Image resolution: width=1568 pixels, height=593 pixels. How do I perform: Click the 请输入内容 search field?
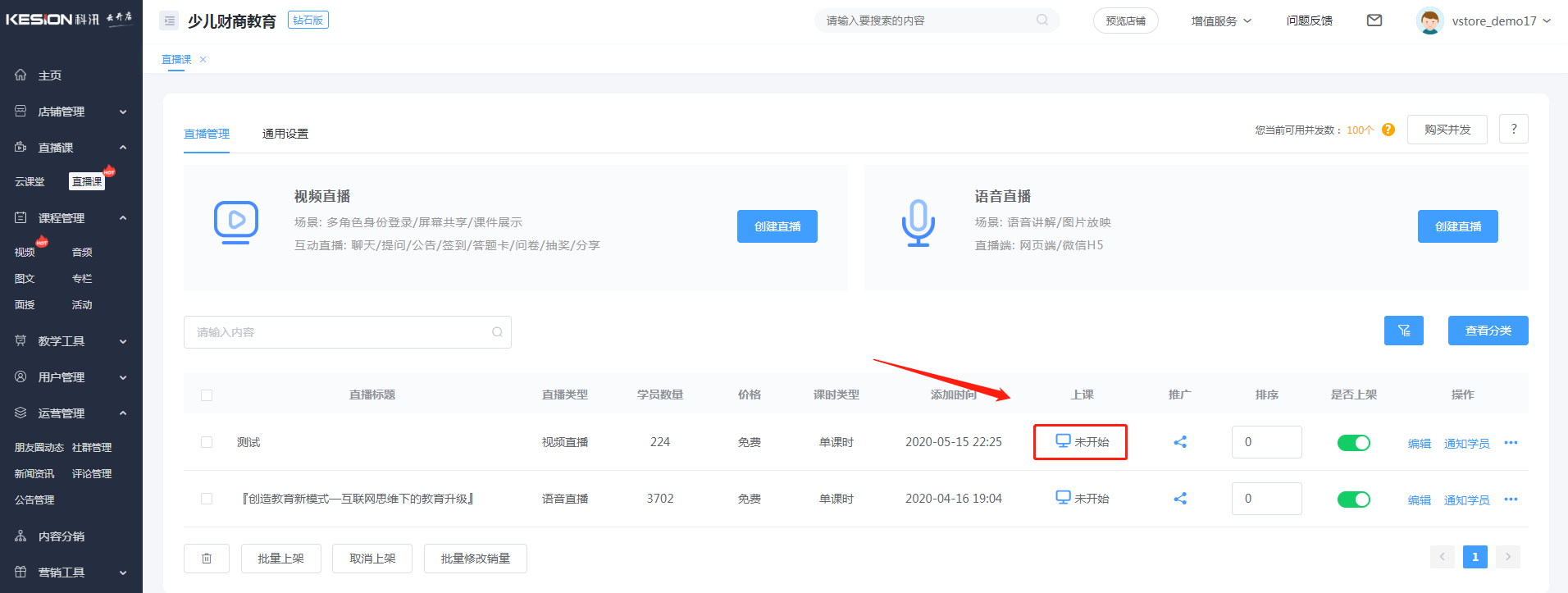coord(340,332)
